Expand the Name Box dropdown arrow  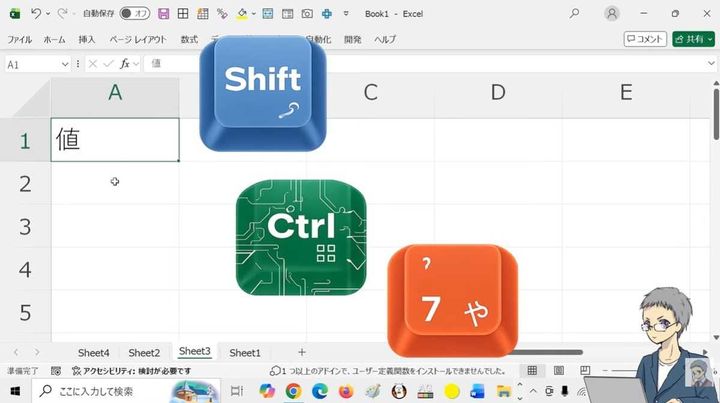coord(65,64)
